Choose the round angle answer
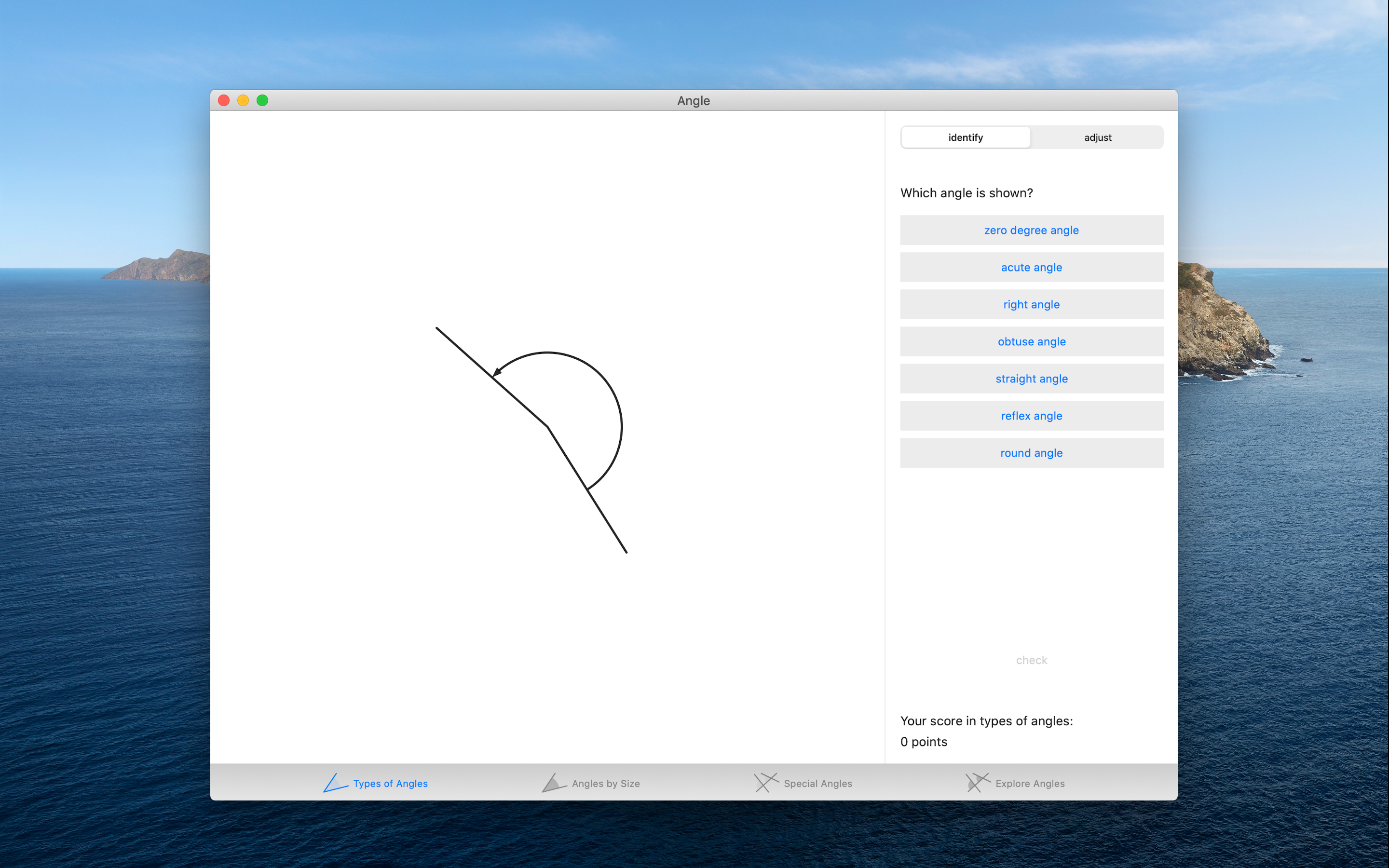The height and width of the screenshot is (868, 1389). (x=1032, y=453)
